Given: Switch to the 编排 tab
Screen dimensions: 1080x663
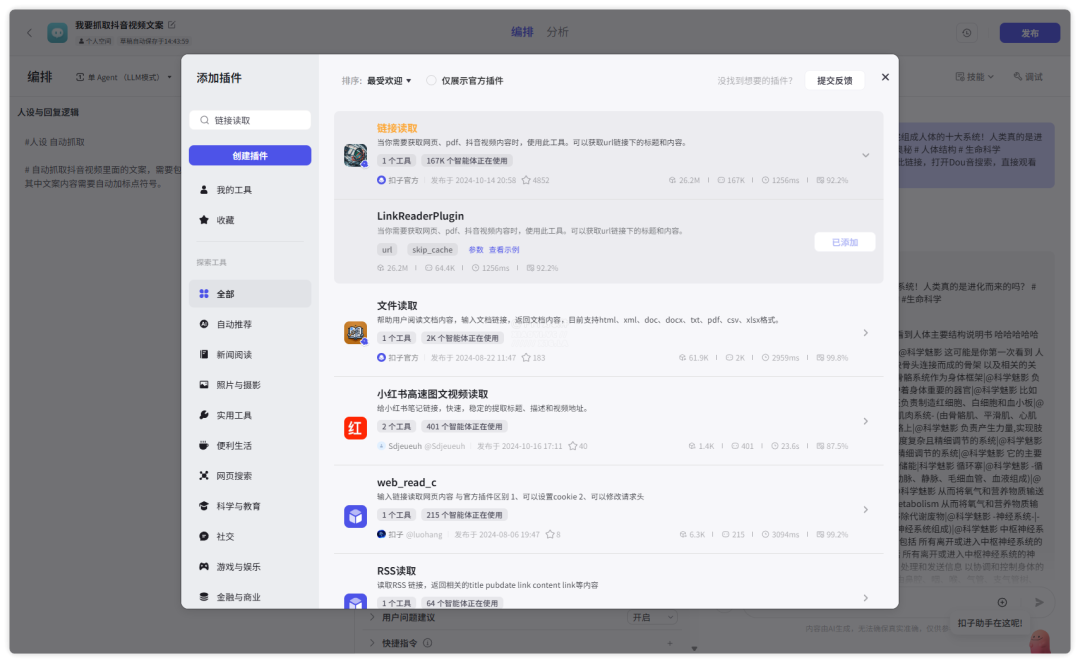Looking at the screenshot, I should point(522,32).
